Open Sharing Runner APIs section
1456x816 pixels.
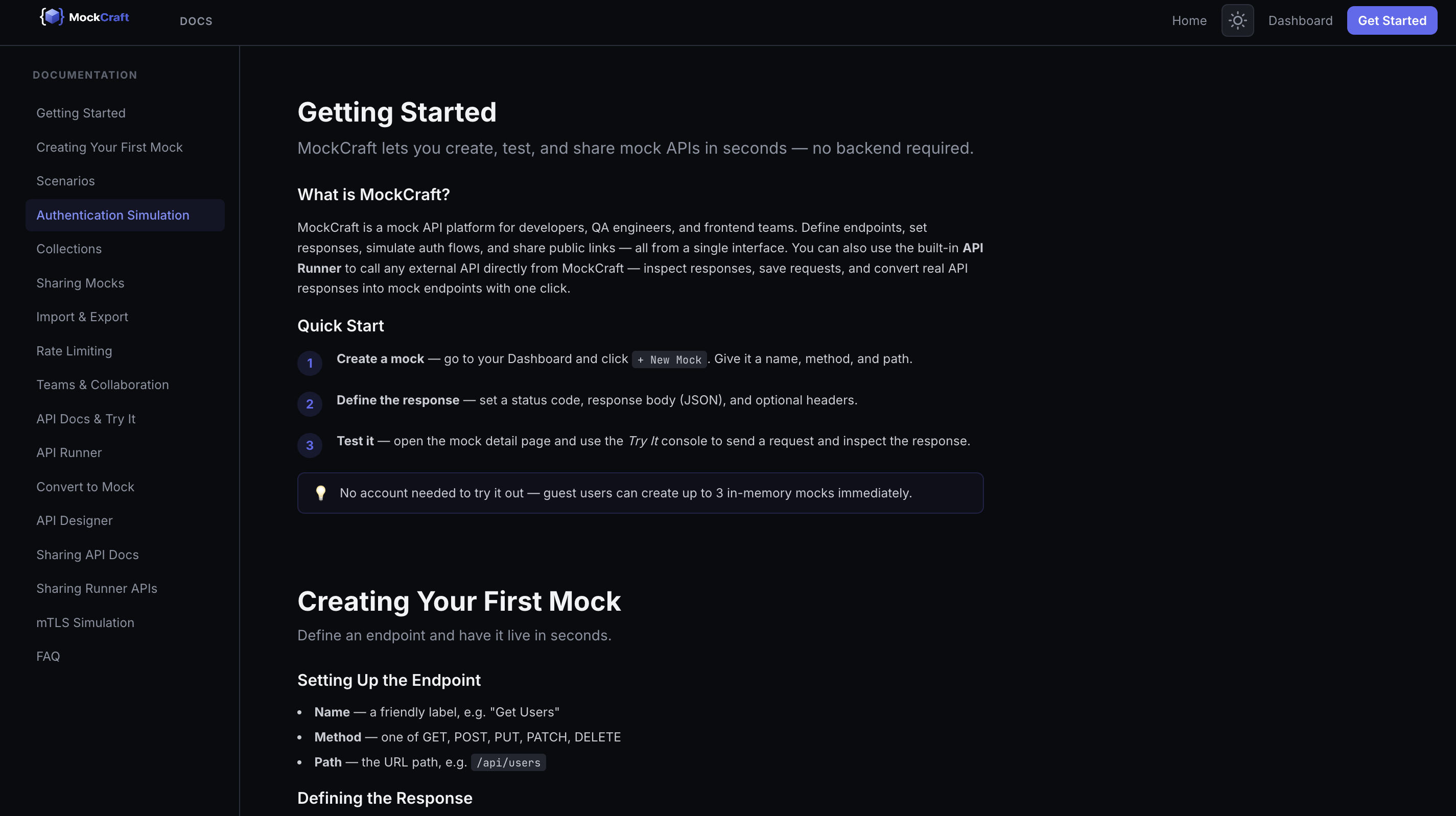(x=97, y=588)
